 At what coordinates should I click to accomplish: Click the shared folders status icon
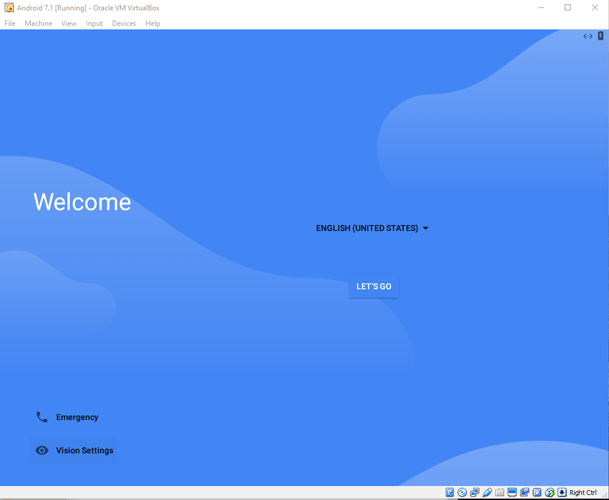pos(499,493)
